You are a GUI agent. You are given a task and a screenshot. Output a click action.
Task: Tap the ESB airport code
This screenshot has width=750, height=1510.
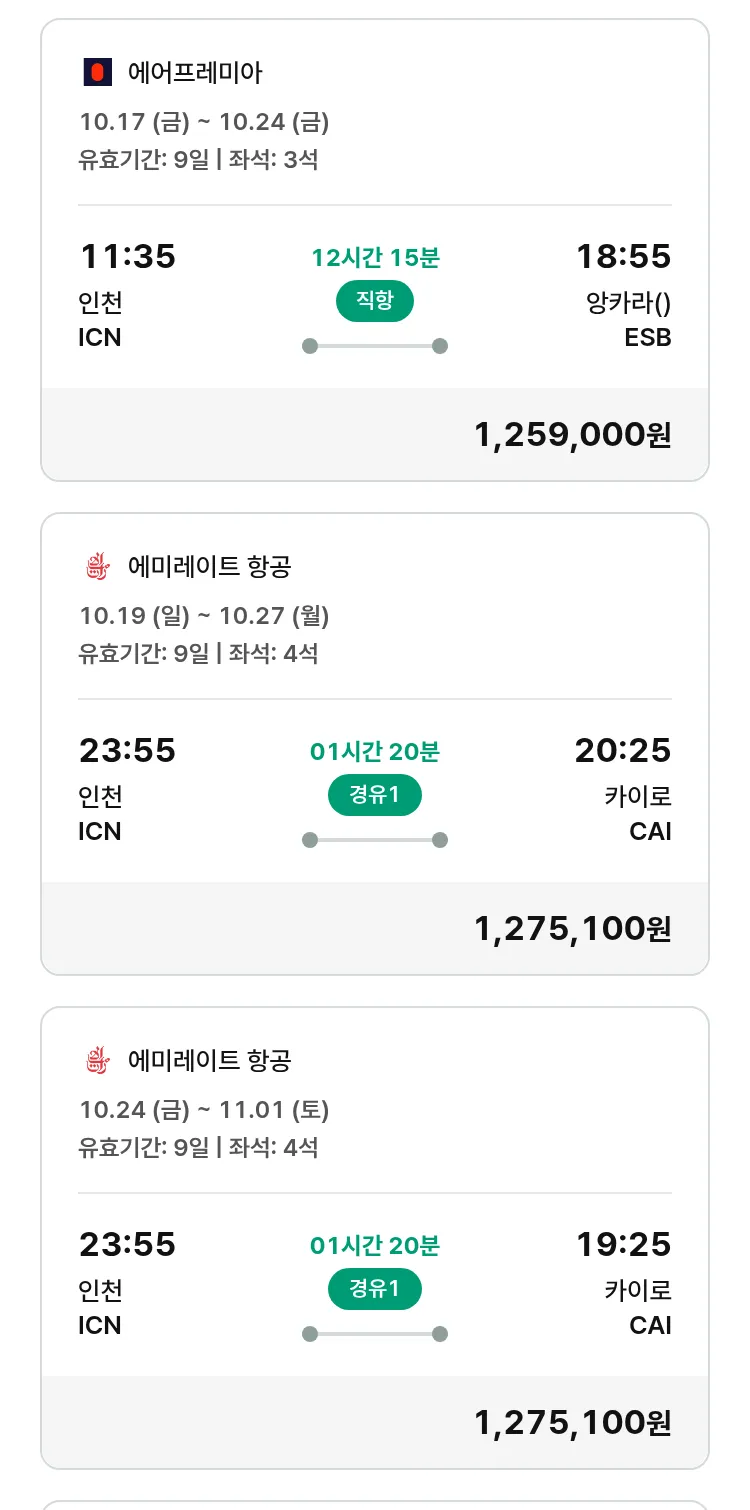pos(647,338)
